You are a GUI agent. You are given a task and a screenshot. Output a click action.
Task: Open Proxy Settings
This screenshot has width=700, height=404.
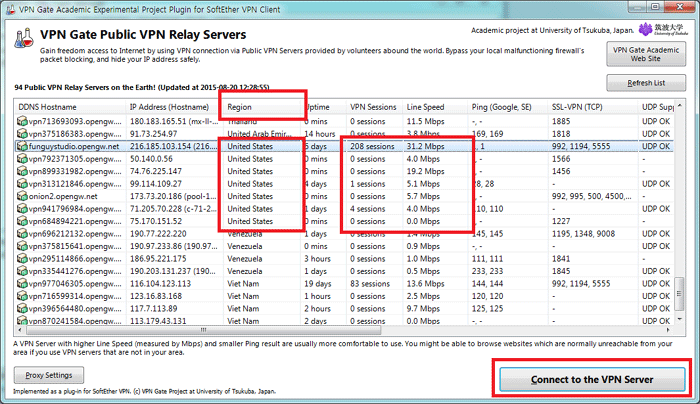pos(49,374)
